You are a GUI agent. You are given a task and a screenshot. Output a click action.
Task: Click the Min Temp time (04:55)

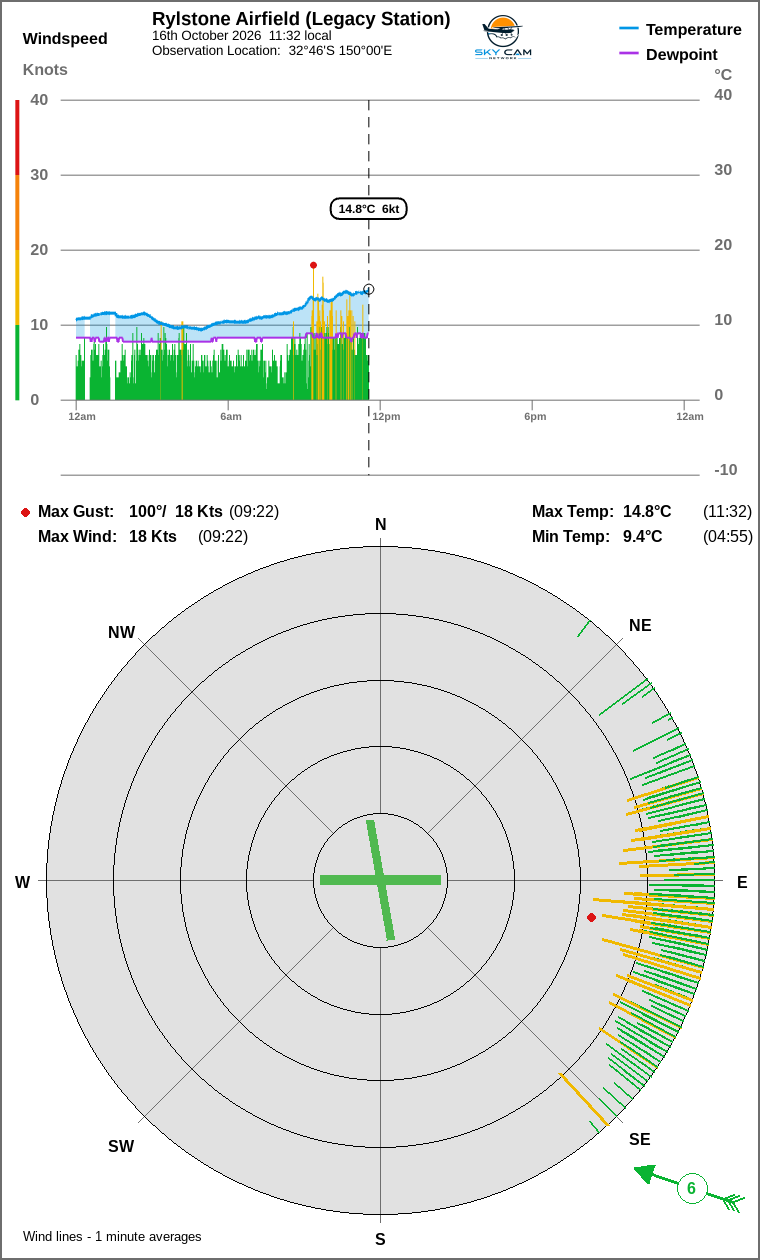(x=727, y=537)
